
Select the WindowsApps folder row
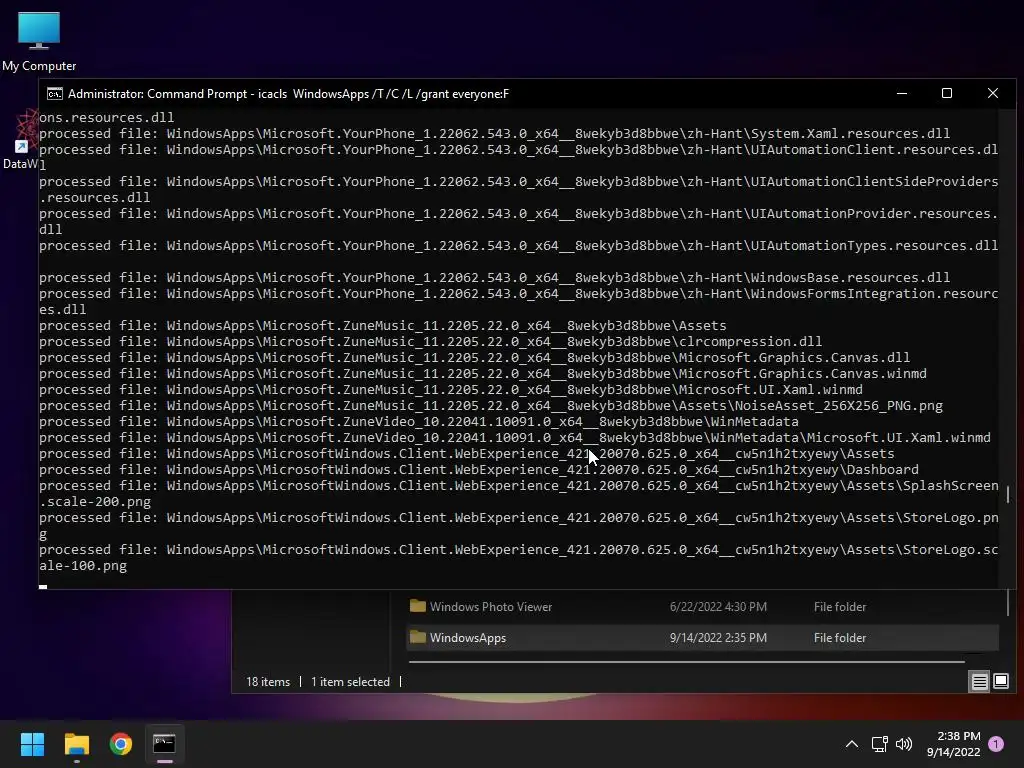[x=702, y=637]
